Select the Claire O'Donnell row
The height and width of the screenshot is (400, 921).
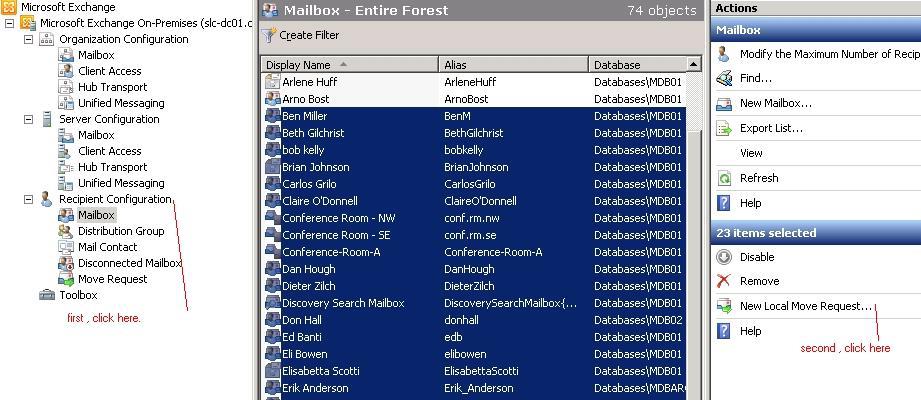(473, 201)
